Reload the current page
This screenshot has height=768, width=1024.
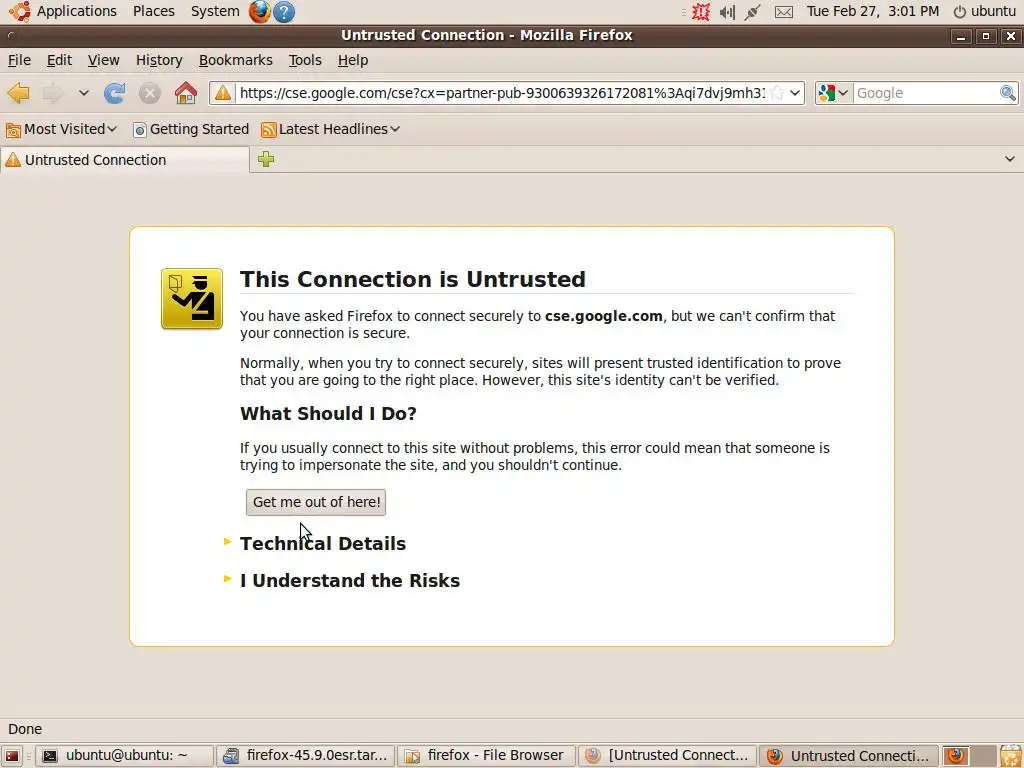[x=115, y=93]
